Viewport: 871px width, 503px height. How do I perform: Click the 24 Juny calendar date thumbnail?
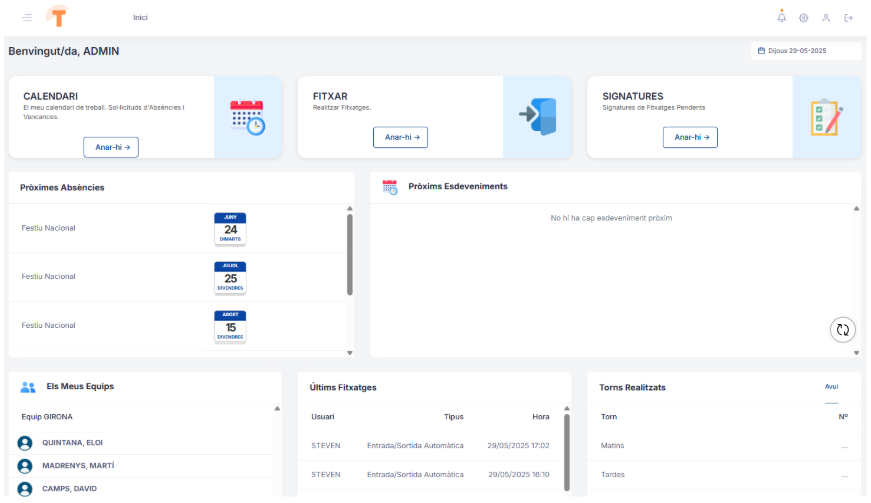tap(230, 229)
